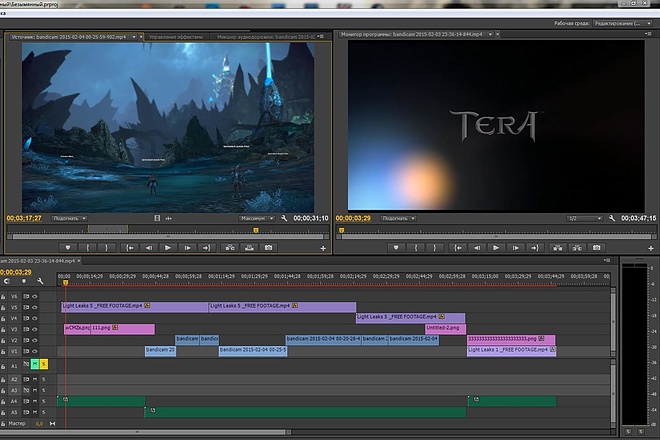Image resolution: width=660 pixels, height=440 pixels.
Task: Mark Out point in Program monitor
Action: point(435,248)
